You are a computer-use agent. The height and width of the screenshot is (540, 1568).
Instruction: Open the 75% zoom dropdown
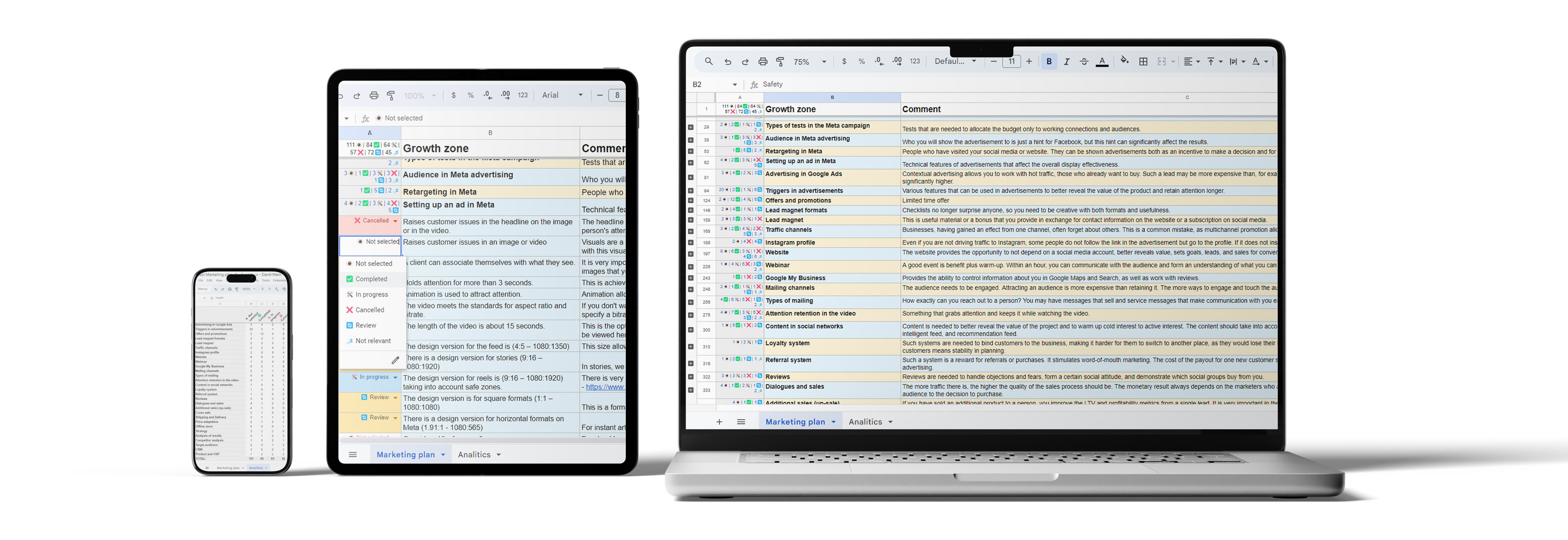809,62
